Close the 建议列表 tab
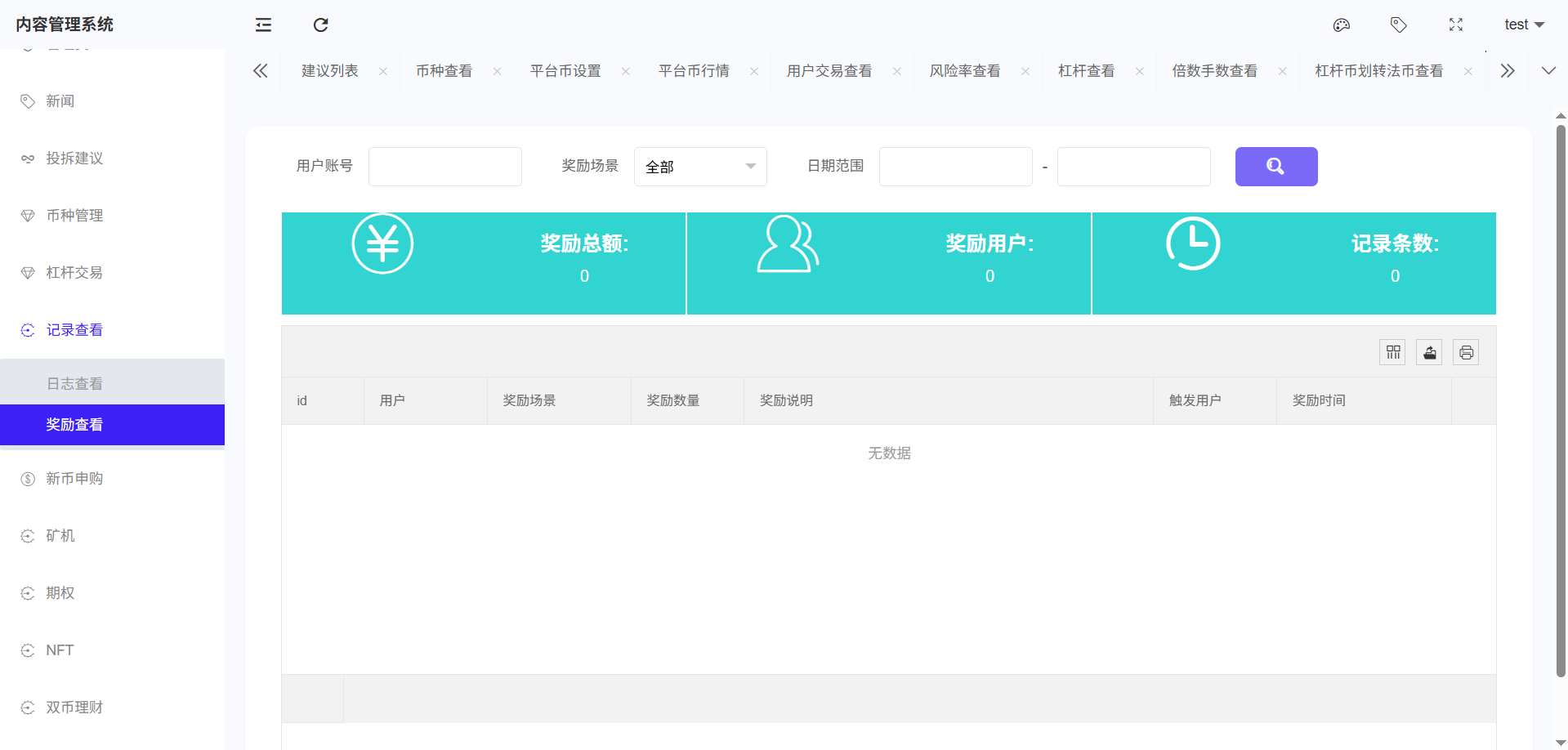1568x750 pixels. (x=382, y=72)
